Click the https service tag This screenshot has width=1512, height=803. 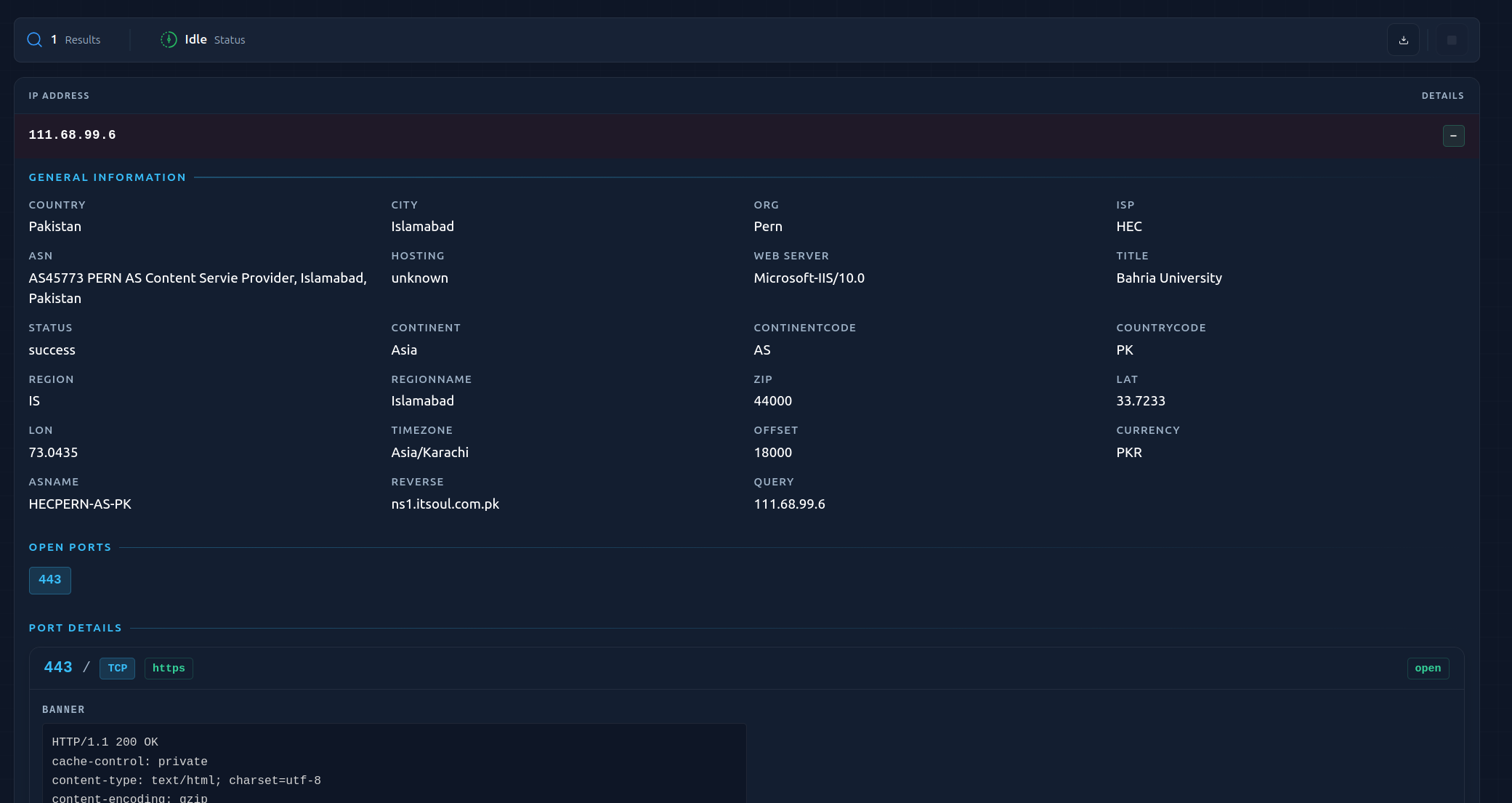click(169, 669)
